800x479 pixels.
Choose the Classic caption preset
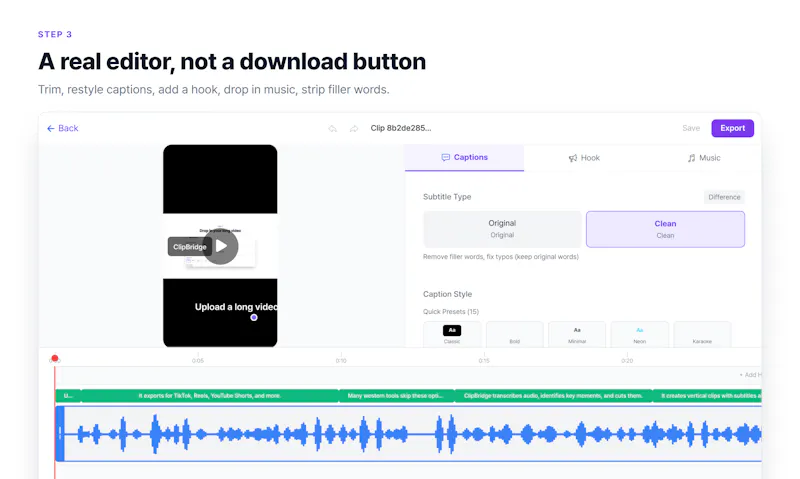coord(452,334)
